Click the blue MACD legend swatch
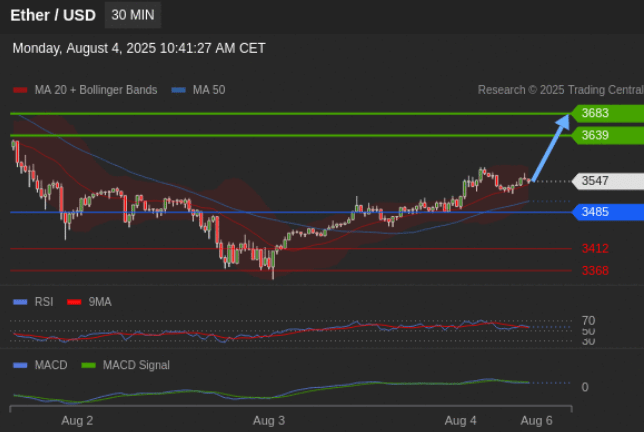Image resolution: width=644 pixels, height=432 pixels. (x=20, y=365)
